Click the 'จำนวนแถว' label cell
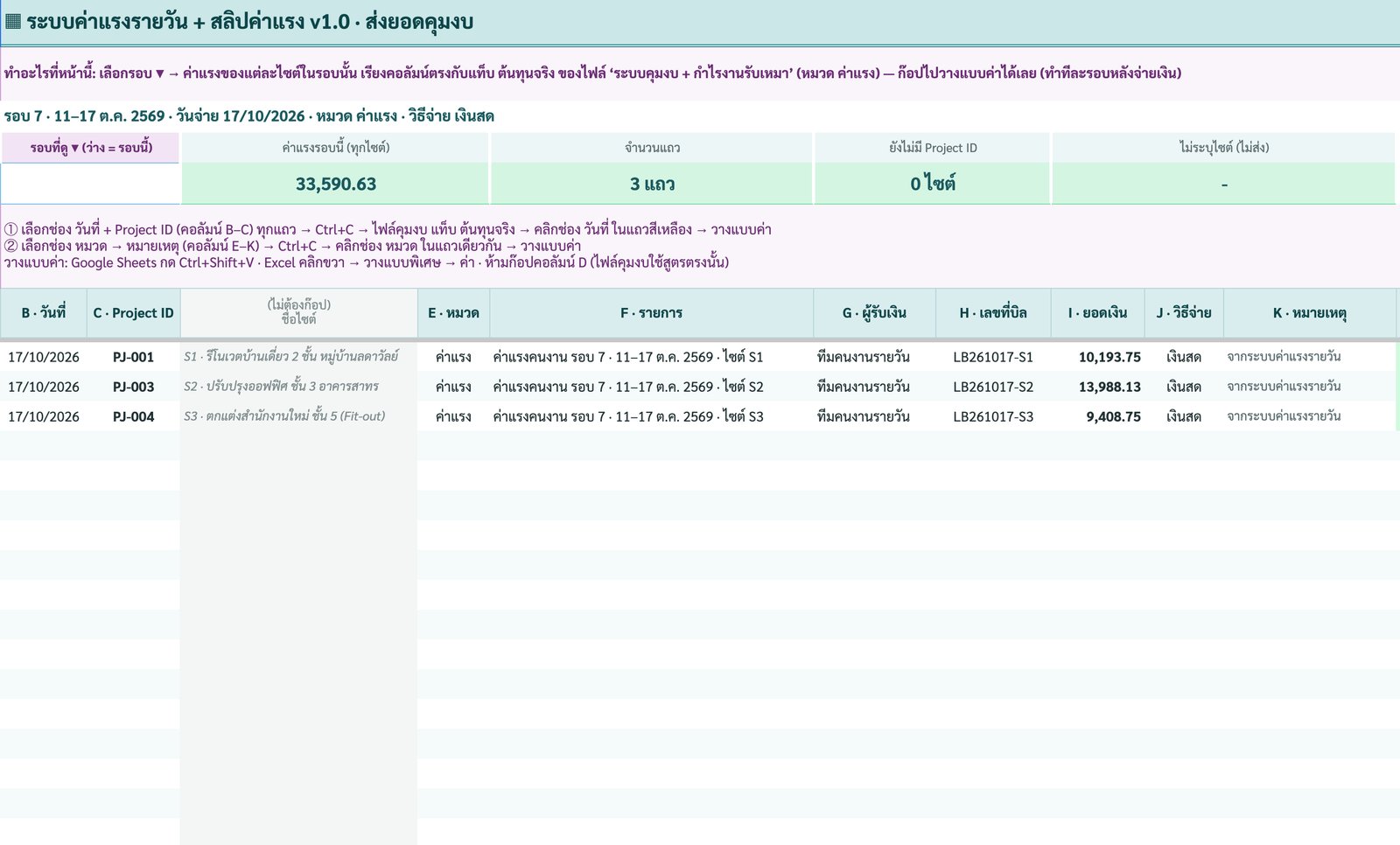1400x845 pixels. [652, 148]
